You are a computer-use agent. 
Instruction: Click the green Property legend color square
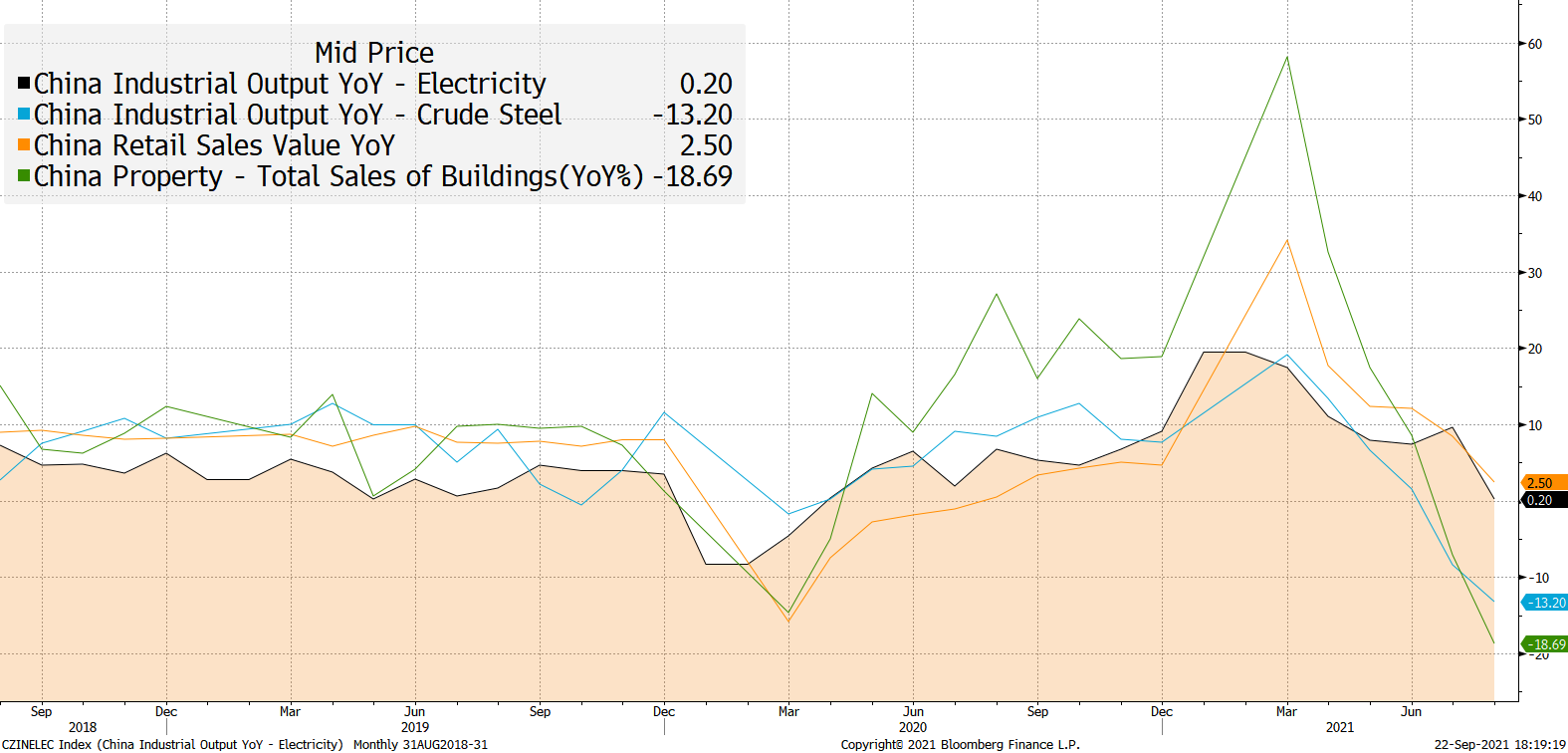click(24, 176)
